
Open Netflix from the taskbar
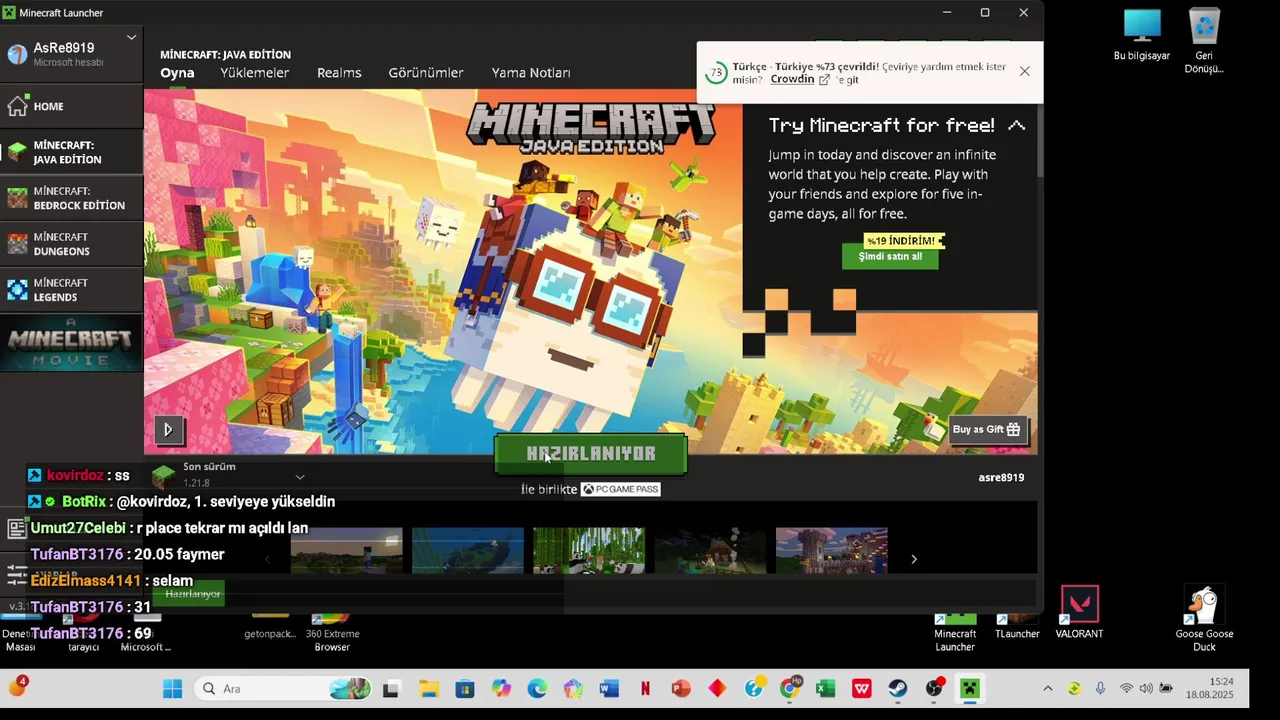(x=645, y=688)
